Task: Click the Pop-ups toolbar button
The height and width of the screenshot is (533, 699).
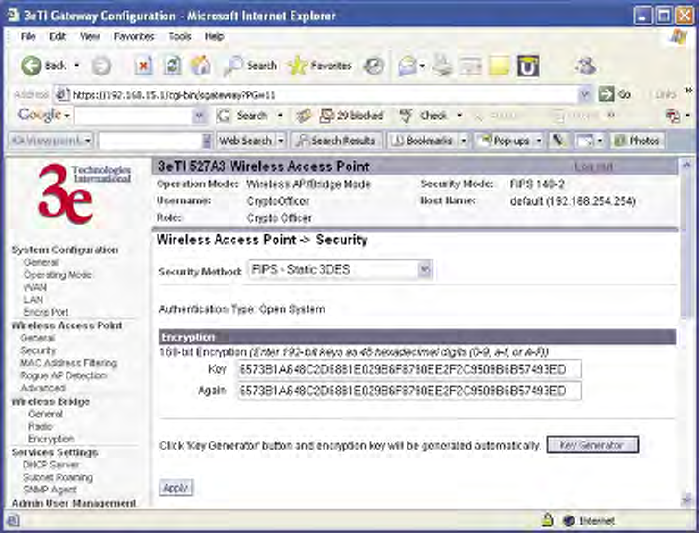Action: (x=505, y=141)
